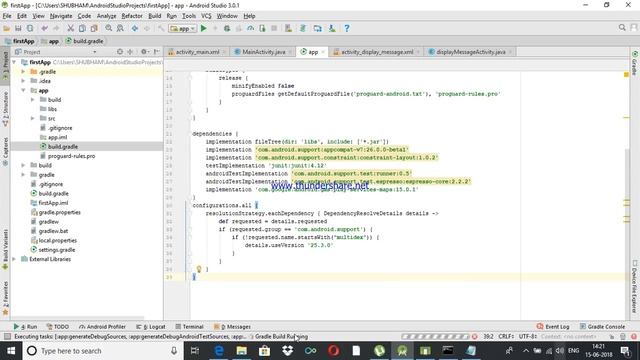Open file with the folder toolbar icon
Screen dimensions: 640x360
click(7, 28)
